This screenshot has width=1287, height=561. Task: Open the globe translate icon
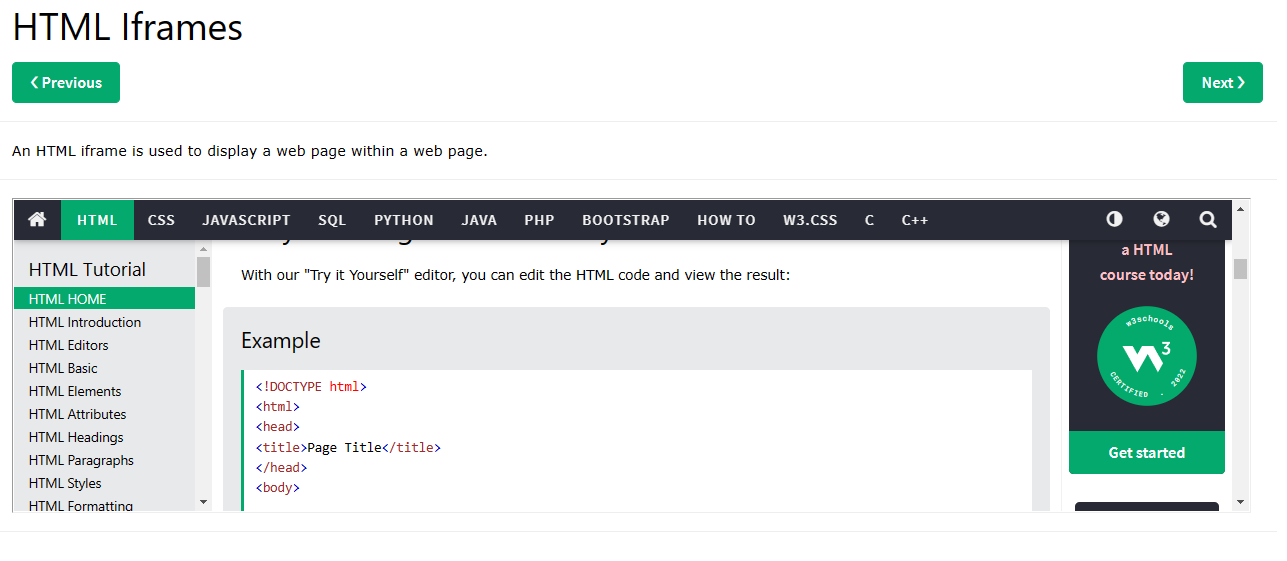point(1161,220)
